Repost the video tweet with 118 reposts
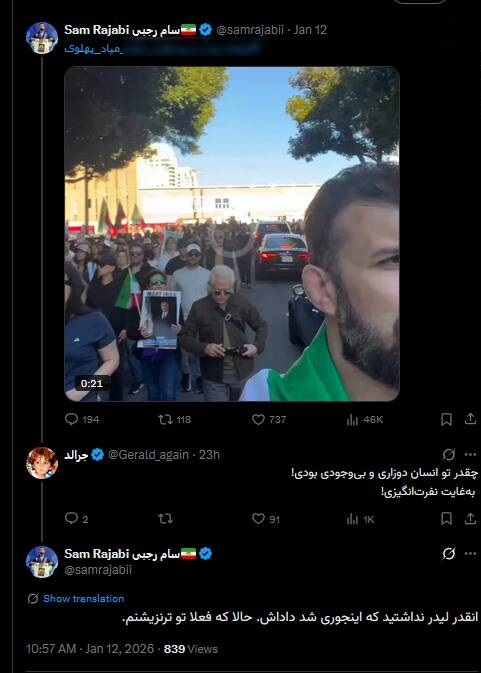The height and width of the screenshot is (673, 481). pos(174,419)
